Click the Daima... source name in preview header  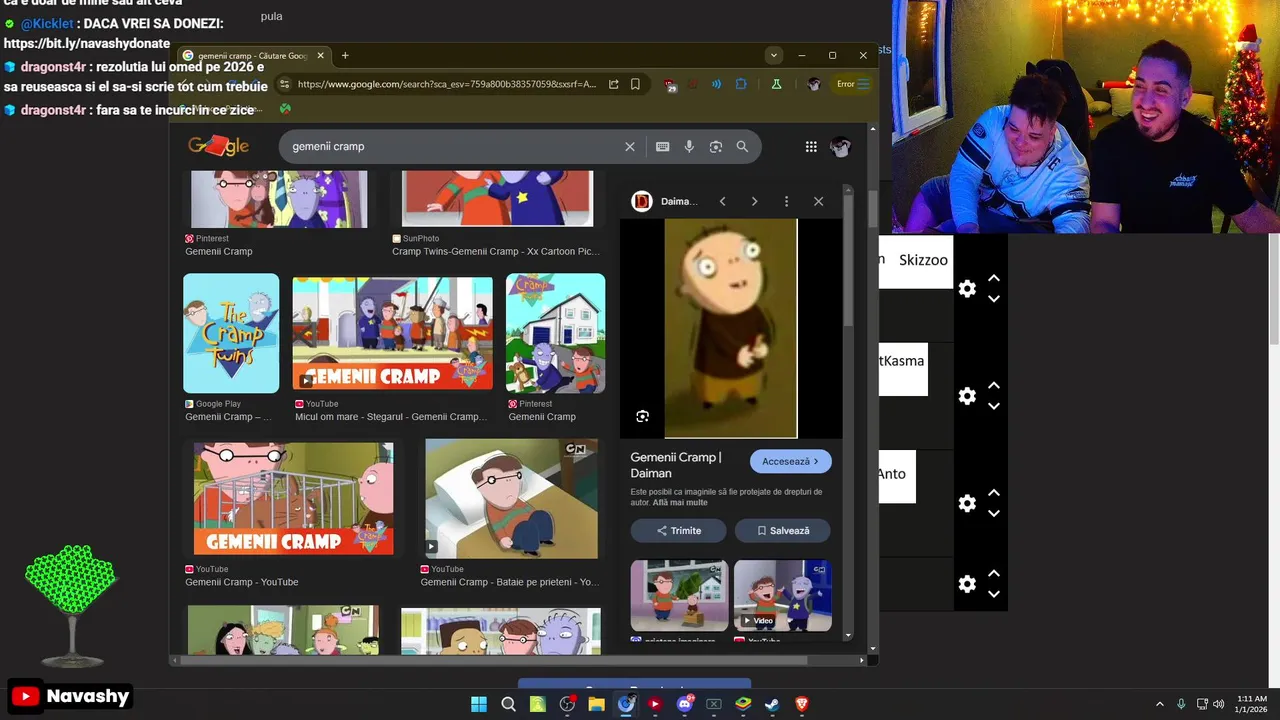679,201
